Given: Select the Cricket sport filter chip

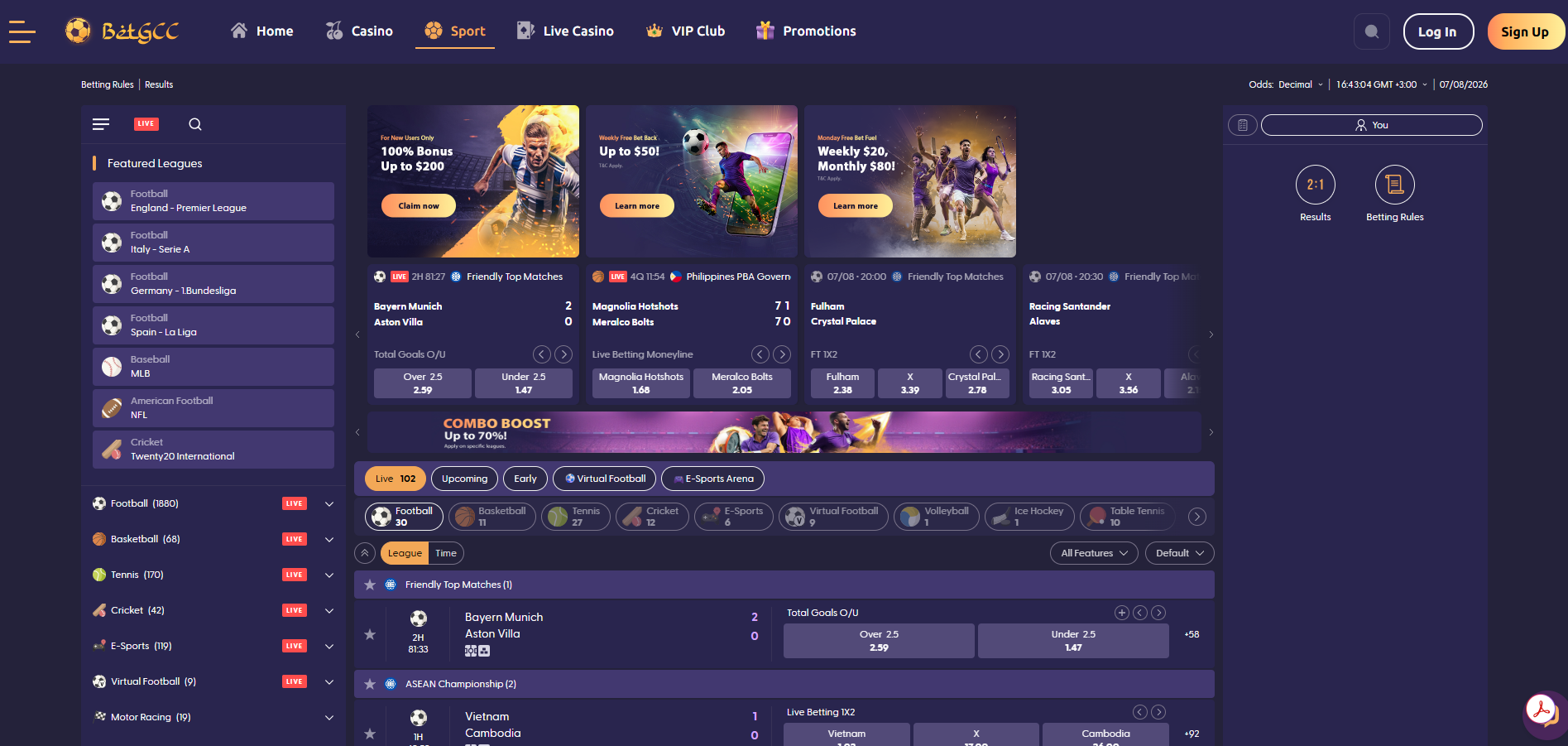Looking at the screenshot, I should point(652,517).
